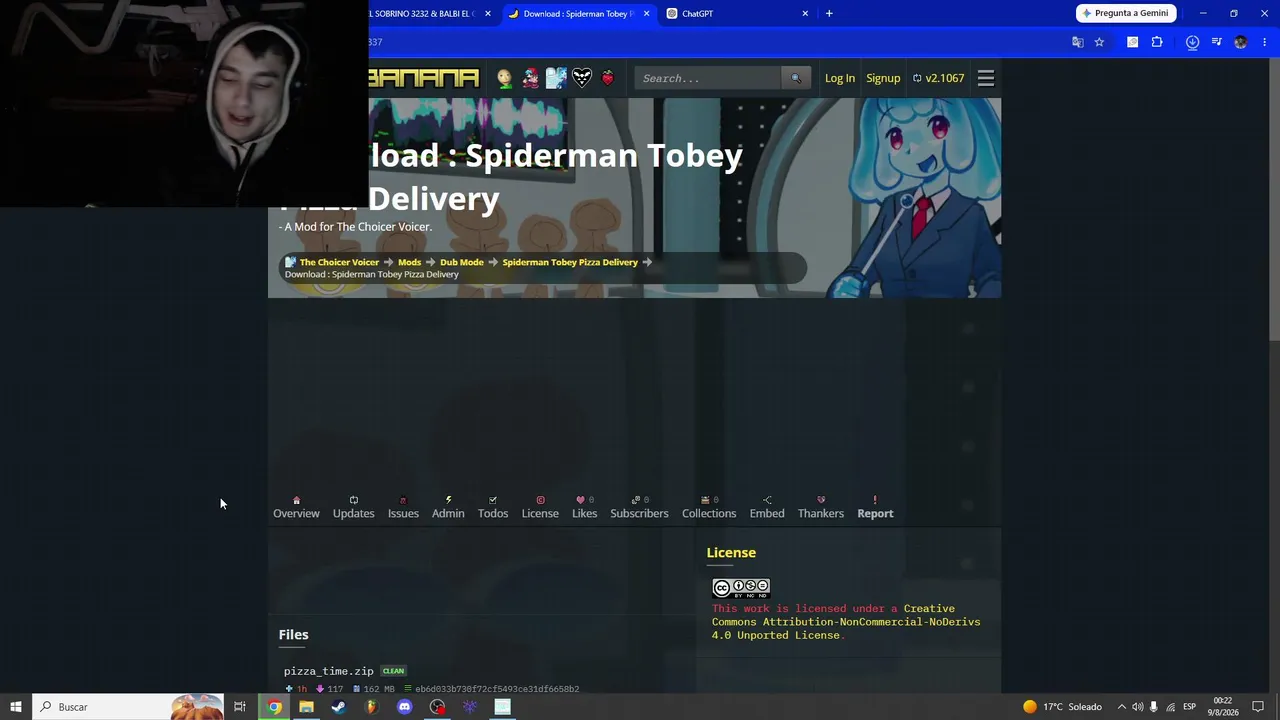The height and width of the screenshot is (720, 1280).
Task: Click the Pregunta a Gemini button
Action: pos(1126,13)
